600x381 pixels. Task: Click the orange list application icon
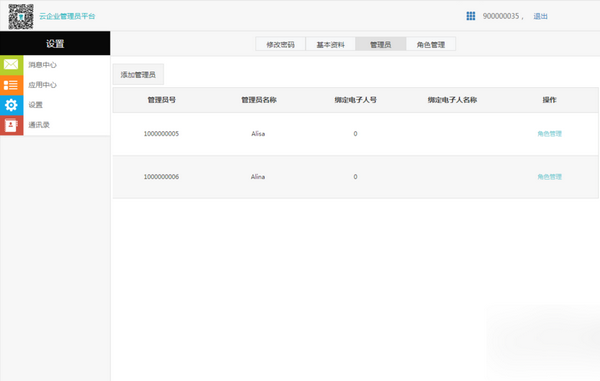click(11, 85)
